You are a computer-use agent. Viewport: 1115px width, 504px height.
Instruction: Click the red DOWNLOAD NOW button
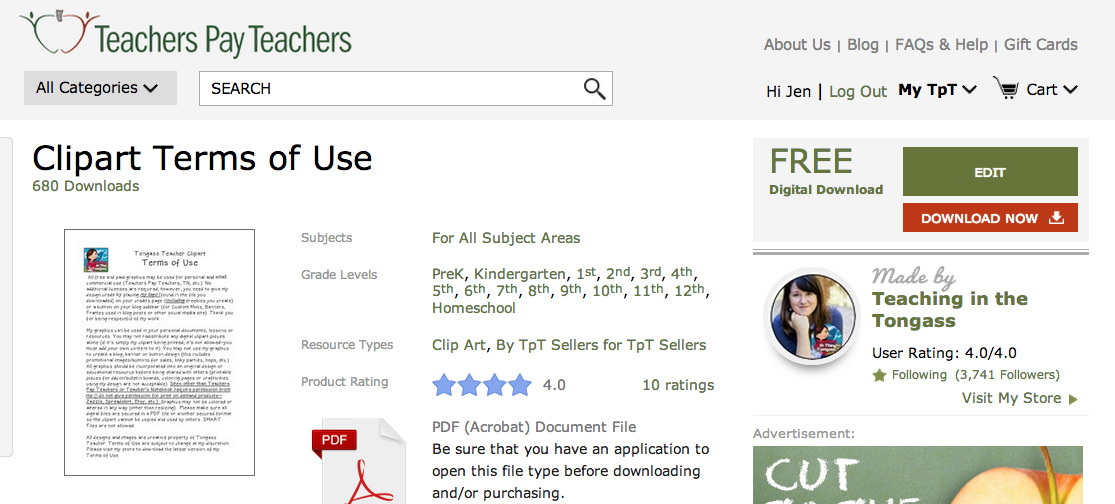990,218
